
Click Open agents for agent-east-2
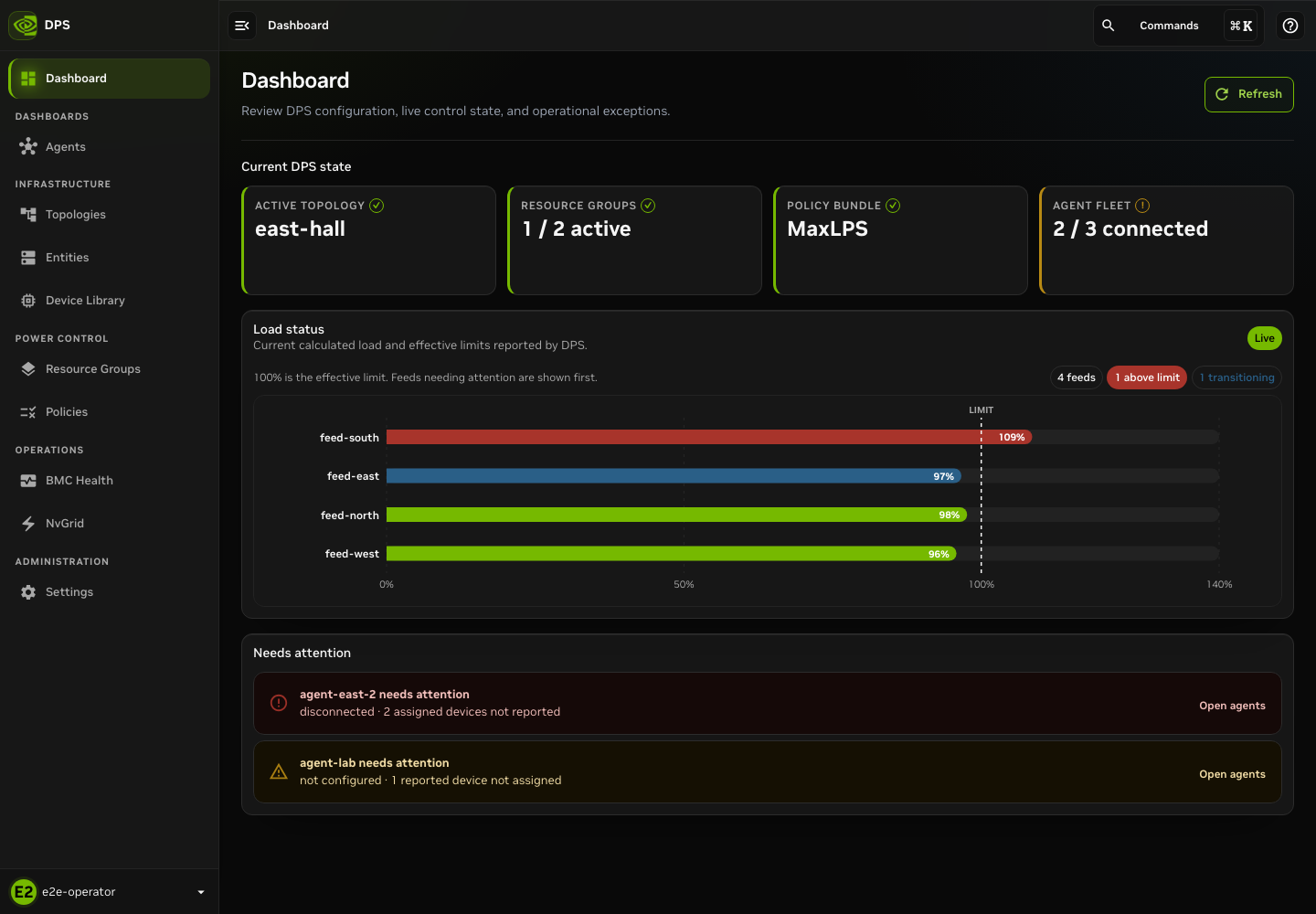tap(1232, 706)
